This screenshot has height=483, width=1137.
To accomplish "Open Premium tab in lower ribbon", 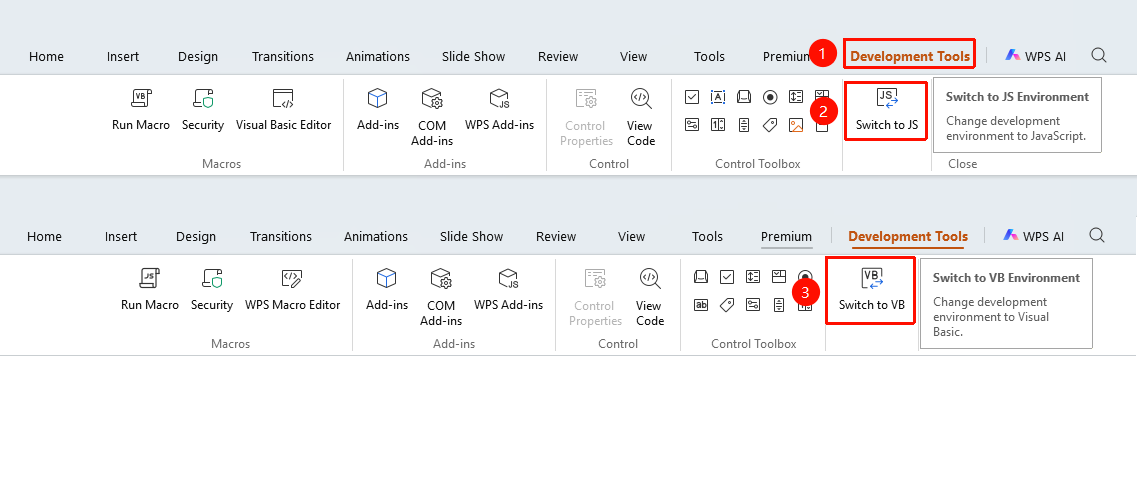I will coord(786,236).
